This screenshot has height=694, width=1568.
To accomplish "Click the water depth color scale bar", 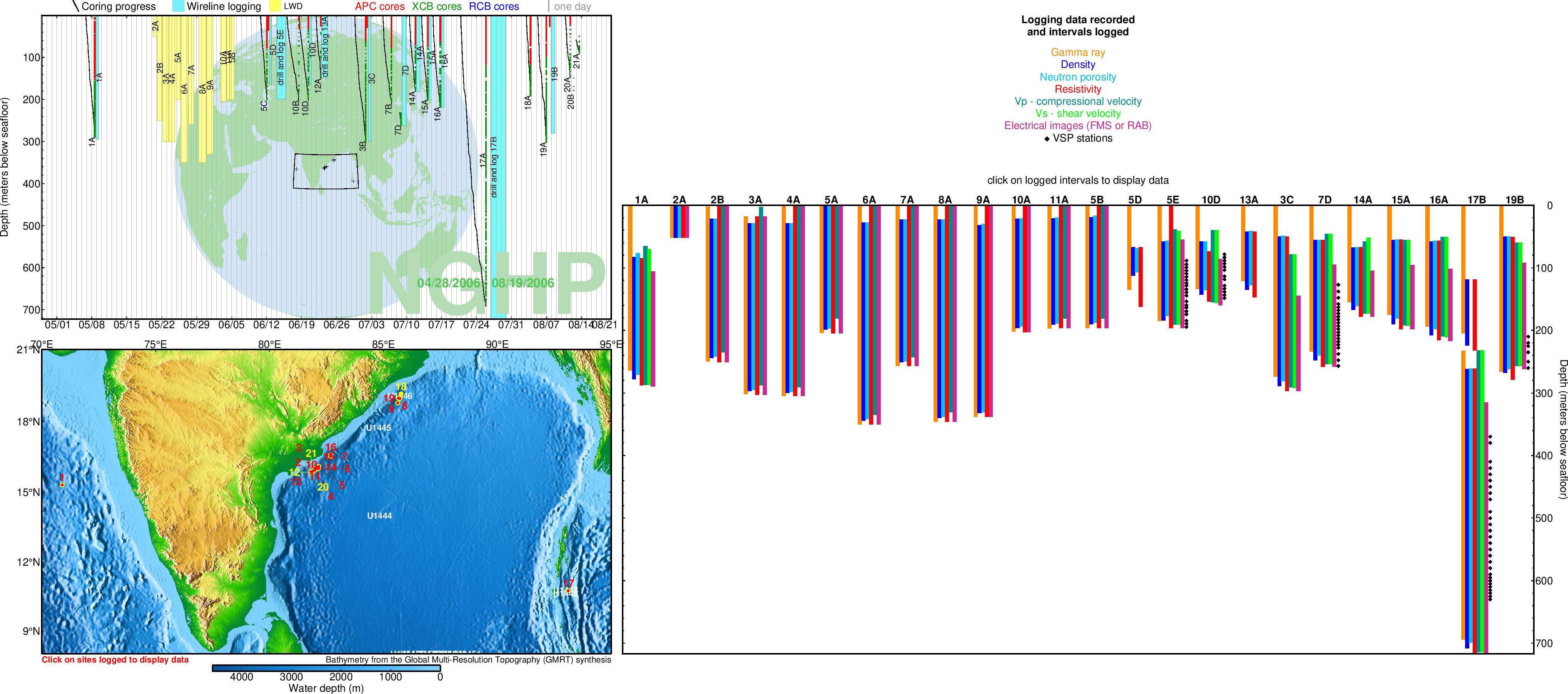I will tap(326, 668).
